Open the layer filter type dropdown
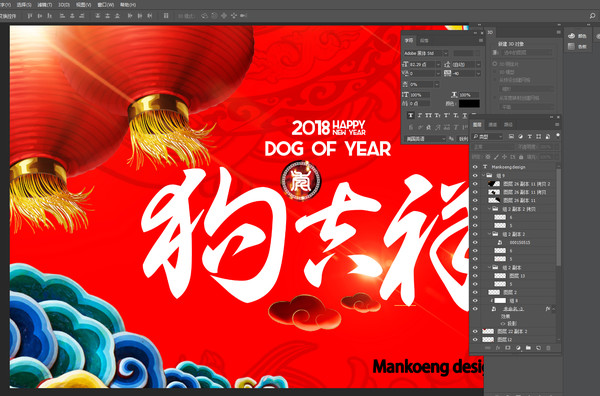The height and width of the screenshot is (396, 600). click(488, 137)
